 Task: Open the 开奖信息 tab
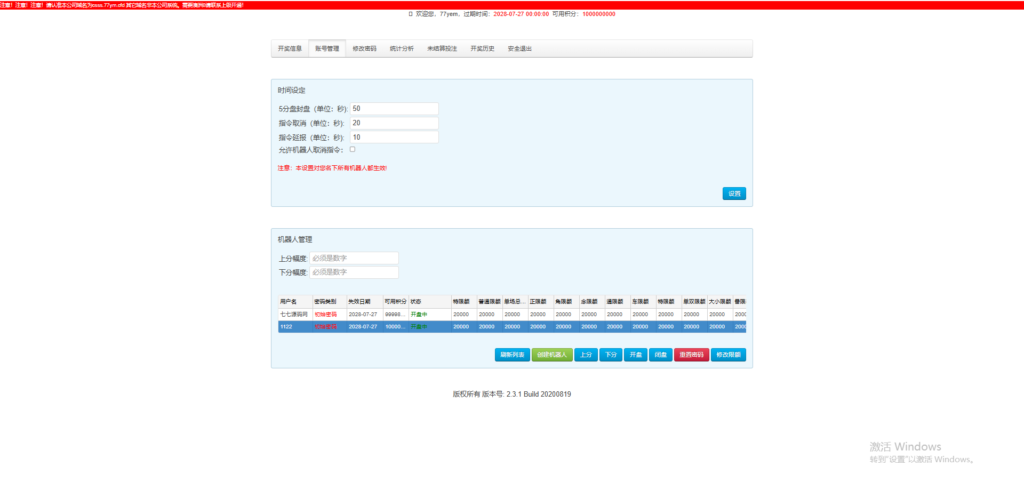point(290,49)
